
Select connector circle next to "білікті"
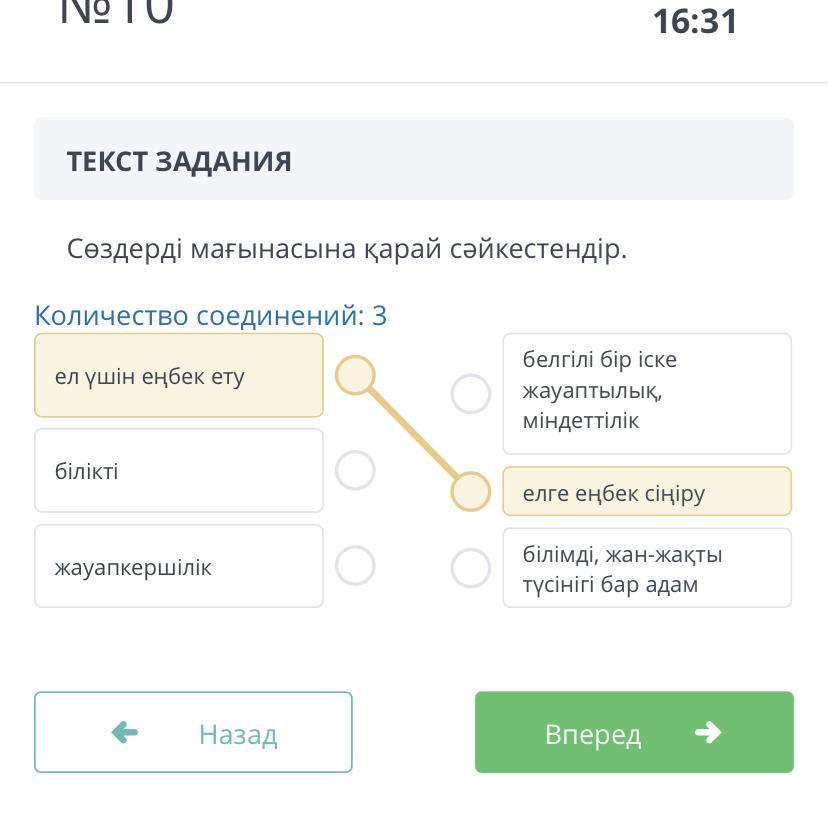(x=355, y=470)
